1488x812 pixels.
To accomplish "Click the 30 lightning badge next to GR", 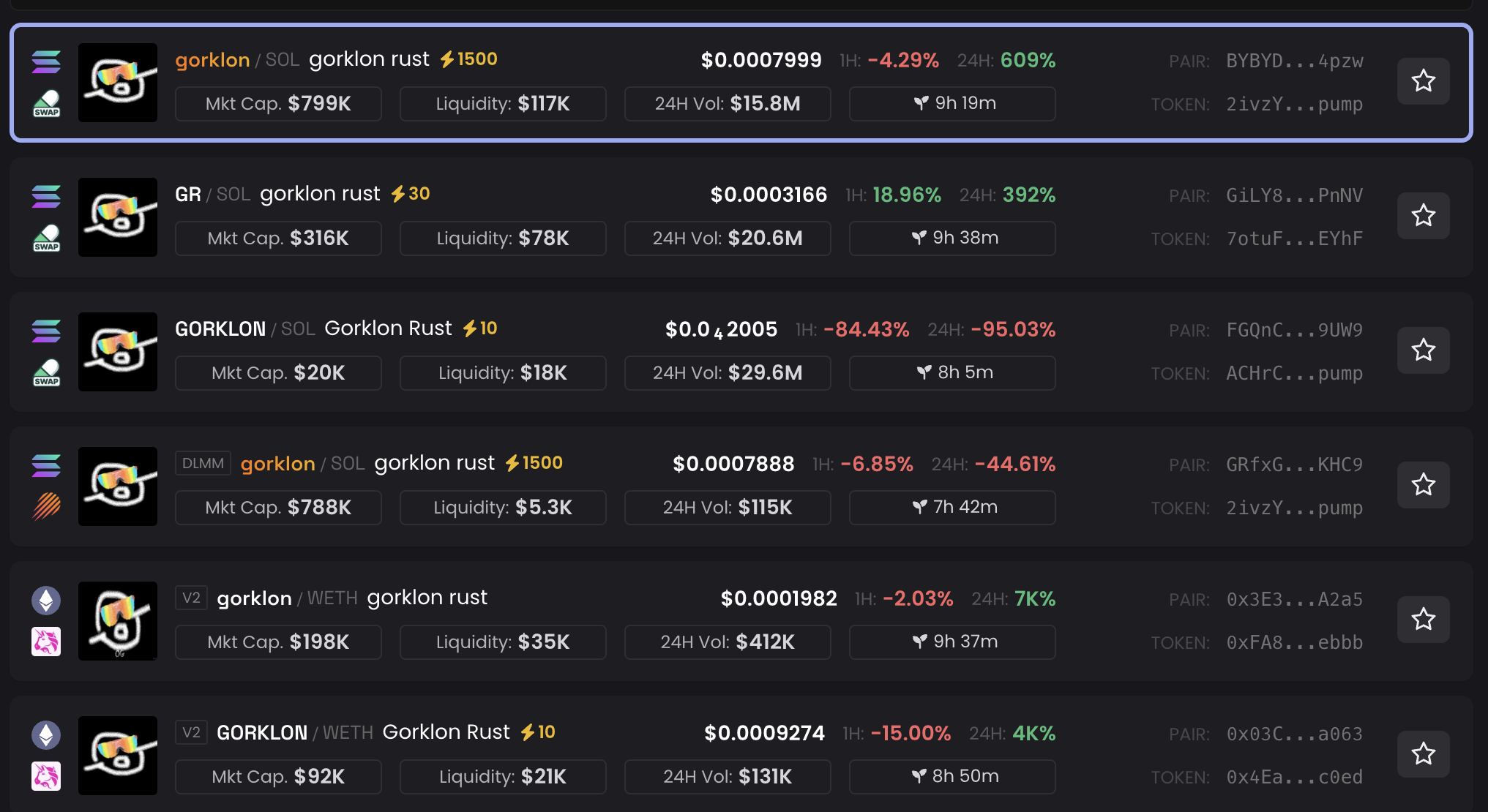I will [410, 194].
